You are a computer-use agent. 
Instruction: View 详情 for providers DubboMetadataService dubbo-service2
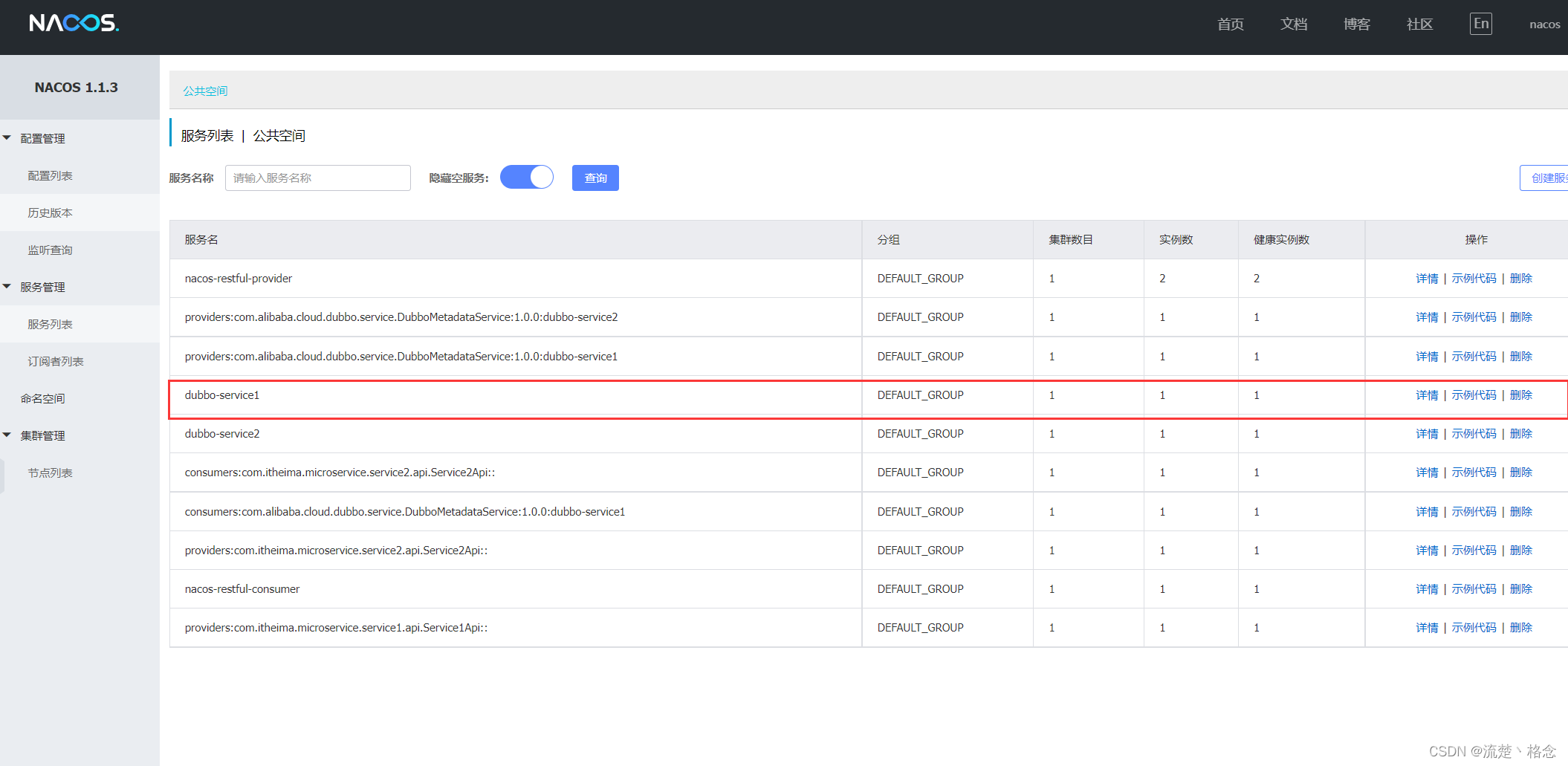pos(1427,317)
